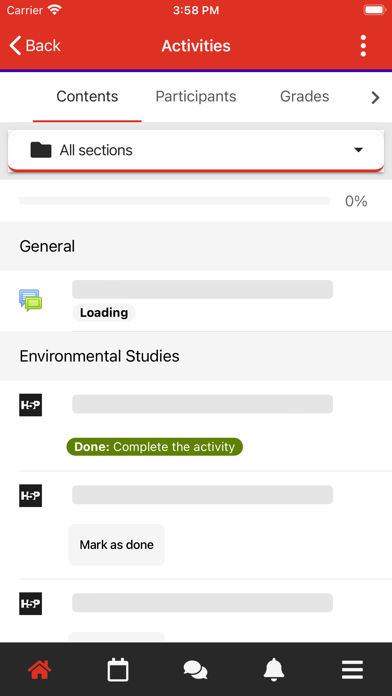This screenshot has height=696, width=392.
Task: Open the Messages chat bubbles icon
Action: (x=195, y=670)
